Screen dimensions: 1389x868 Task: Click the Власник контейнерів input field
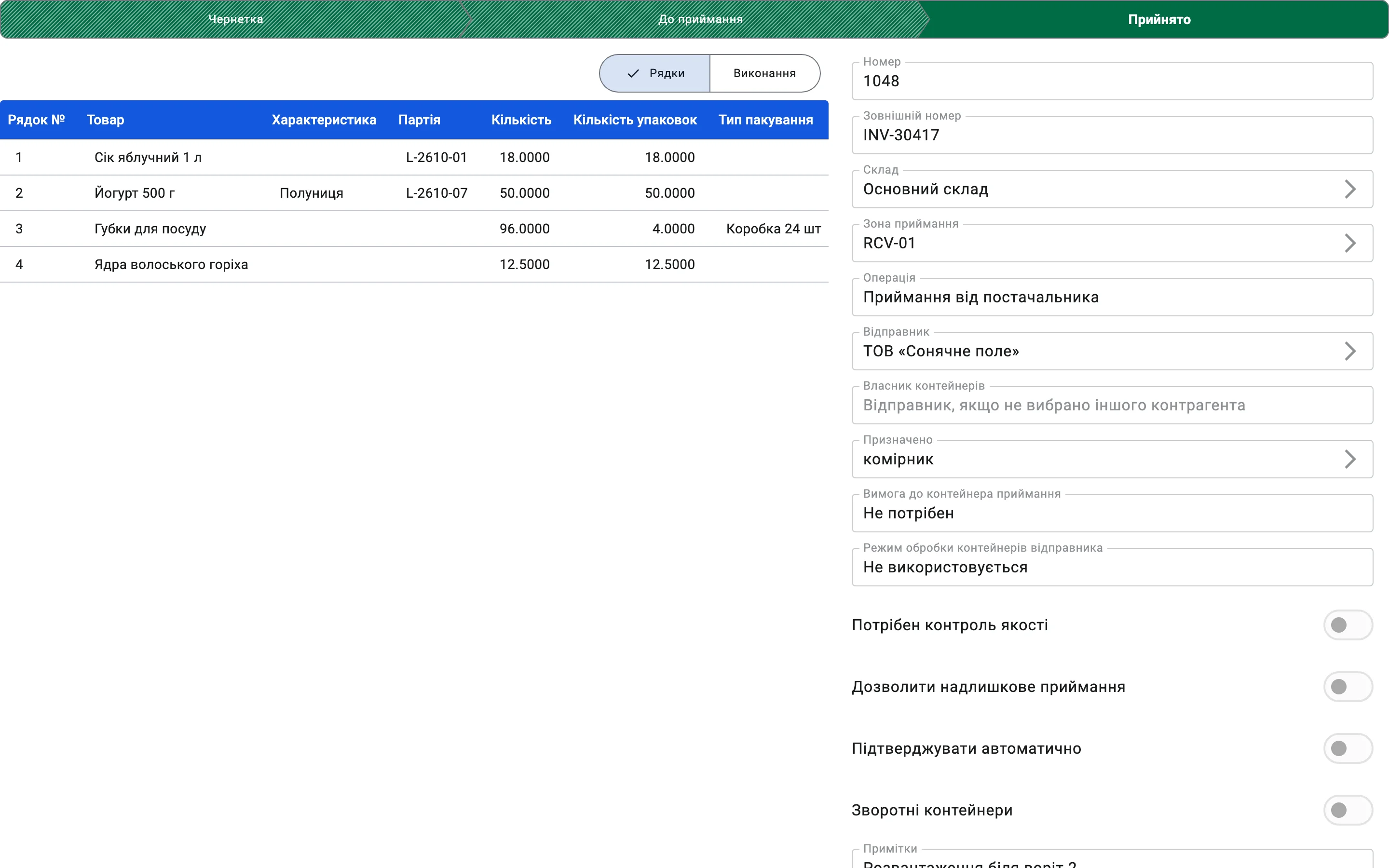1112,405
